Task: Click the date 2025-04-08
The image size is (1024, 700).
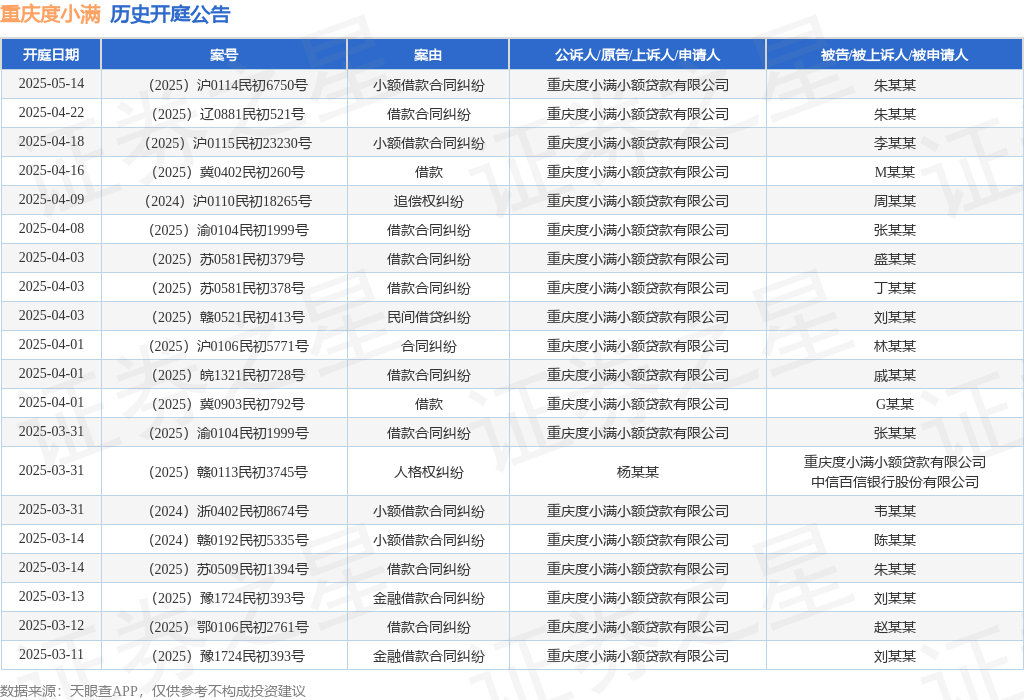Action: tap(52, 229)
